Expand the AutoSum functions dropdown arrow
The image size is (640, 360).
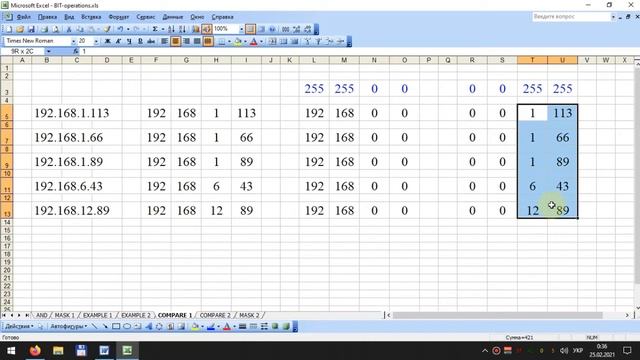(162, 29)
